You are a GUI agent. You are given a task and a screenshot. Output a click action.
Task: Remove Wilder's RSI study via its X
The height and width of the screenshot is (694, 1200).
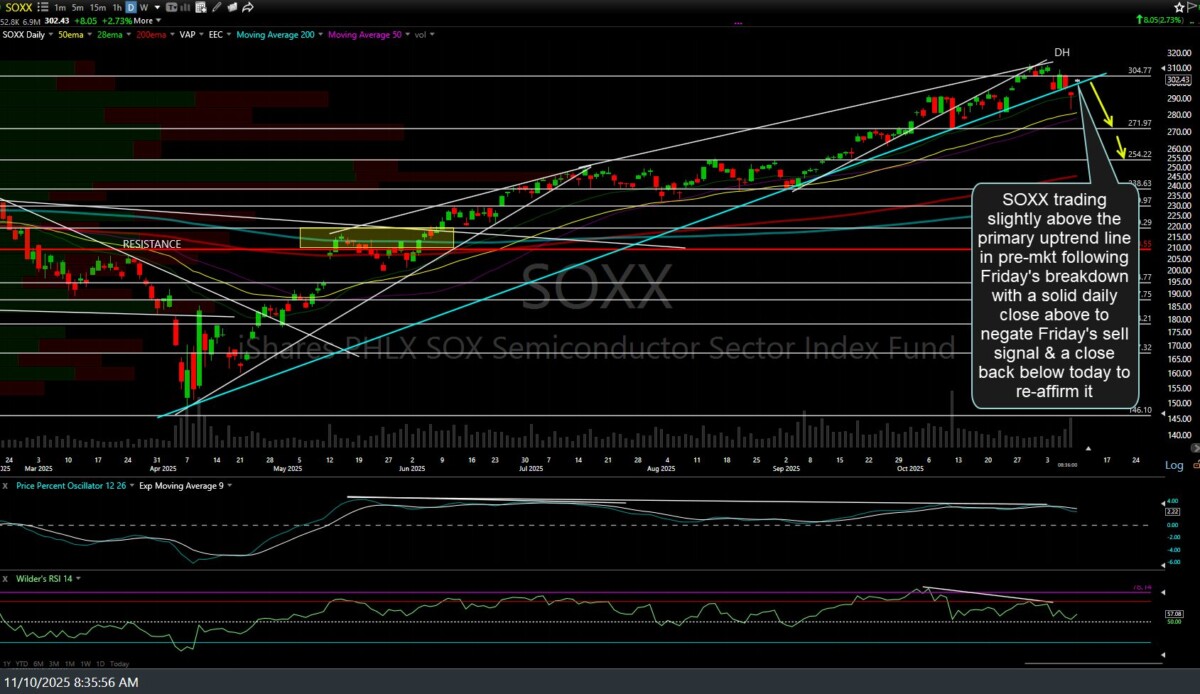coord(5,578)
